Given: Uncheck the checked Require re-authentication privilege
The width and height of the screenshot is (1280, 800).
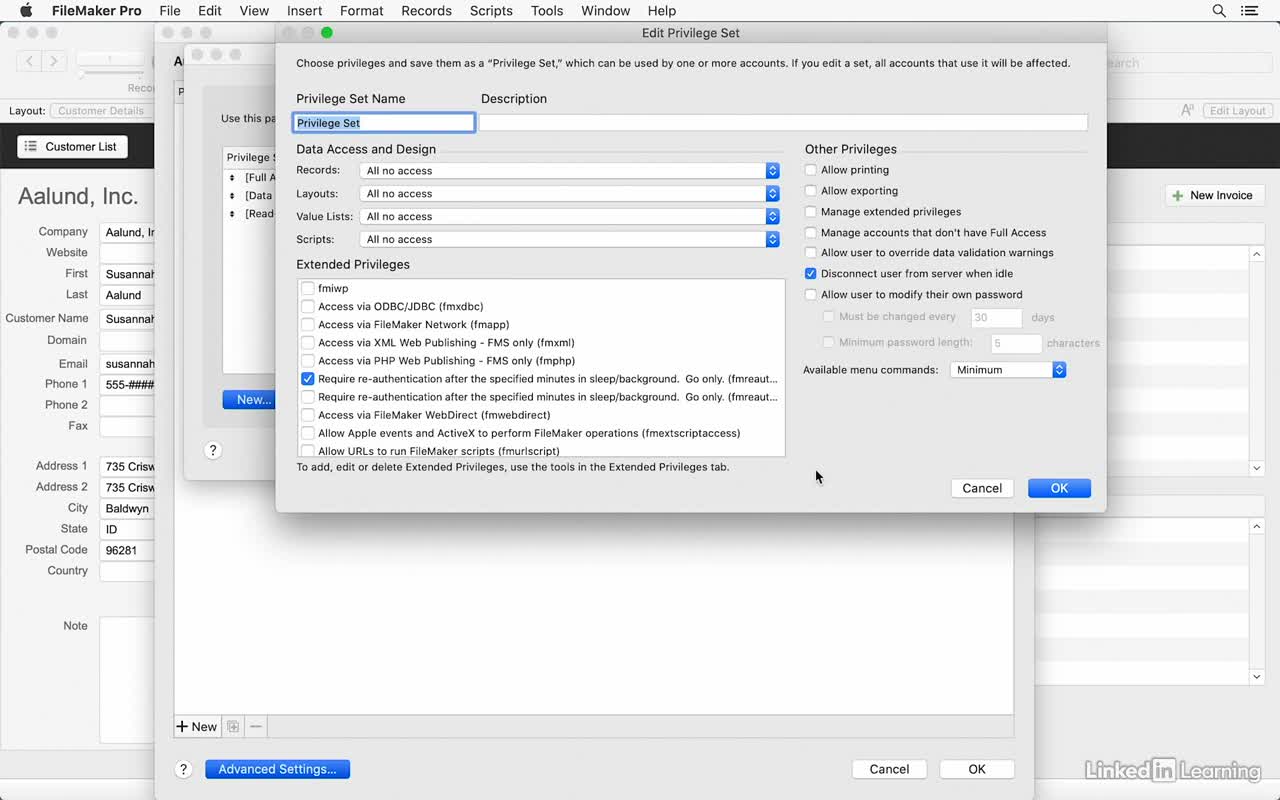Looking at the screenshot, I should pyautogui.click(x=308, y=379).
